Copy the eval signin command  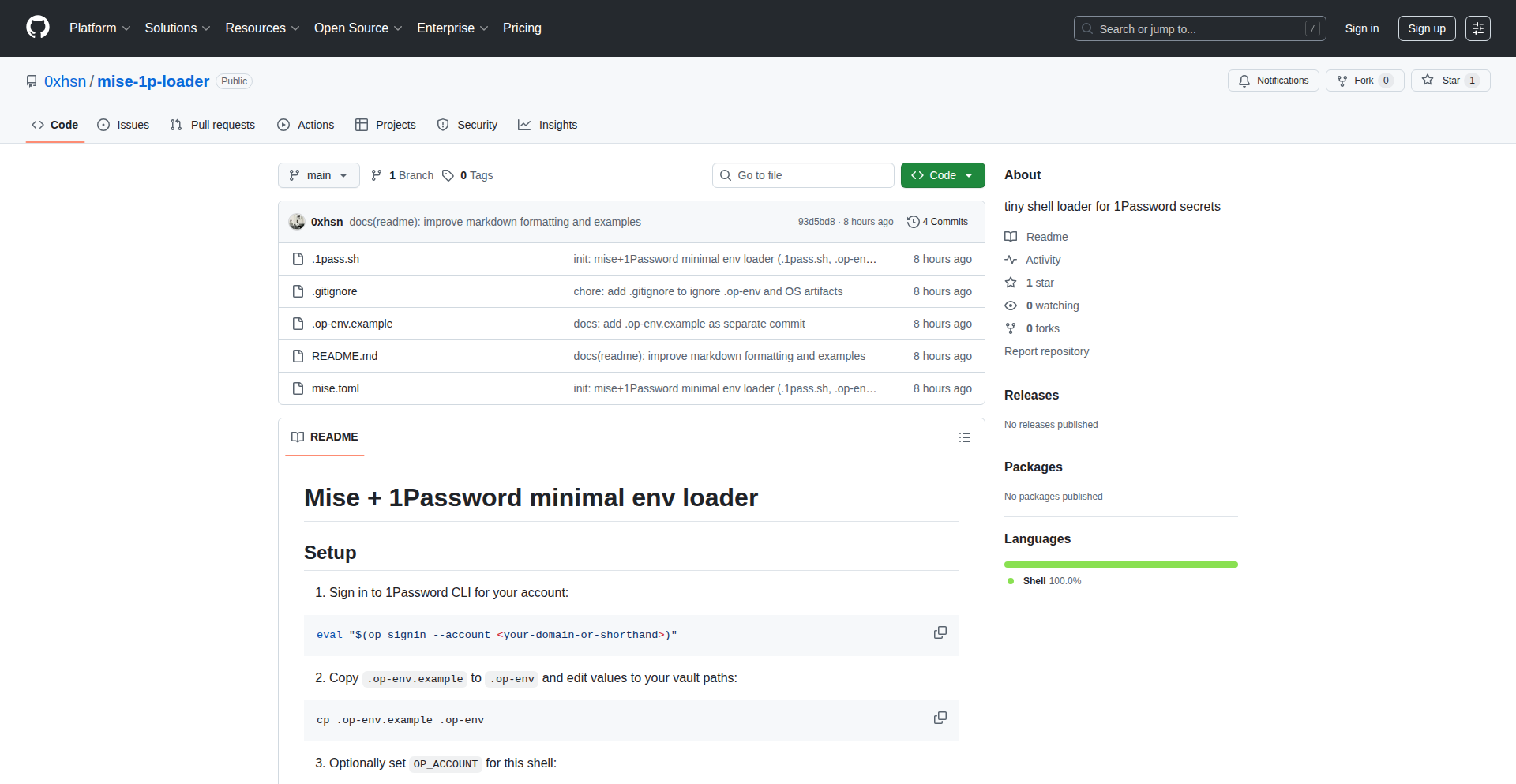[x=940, y=633]
